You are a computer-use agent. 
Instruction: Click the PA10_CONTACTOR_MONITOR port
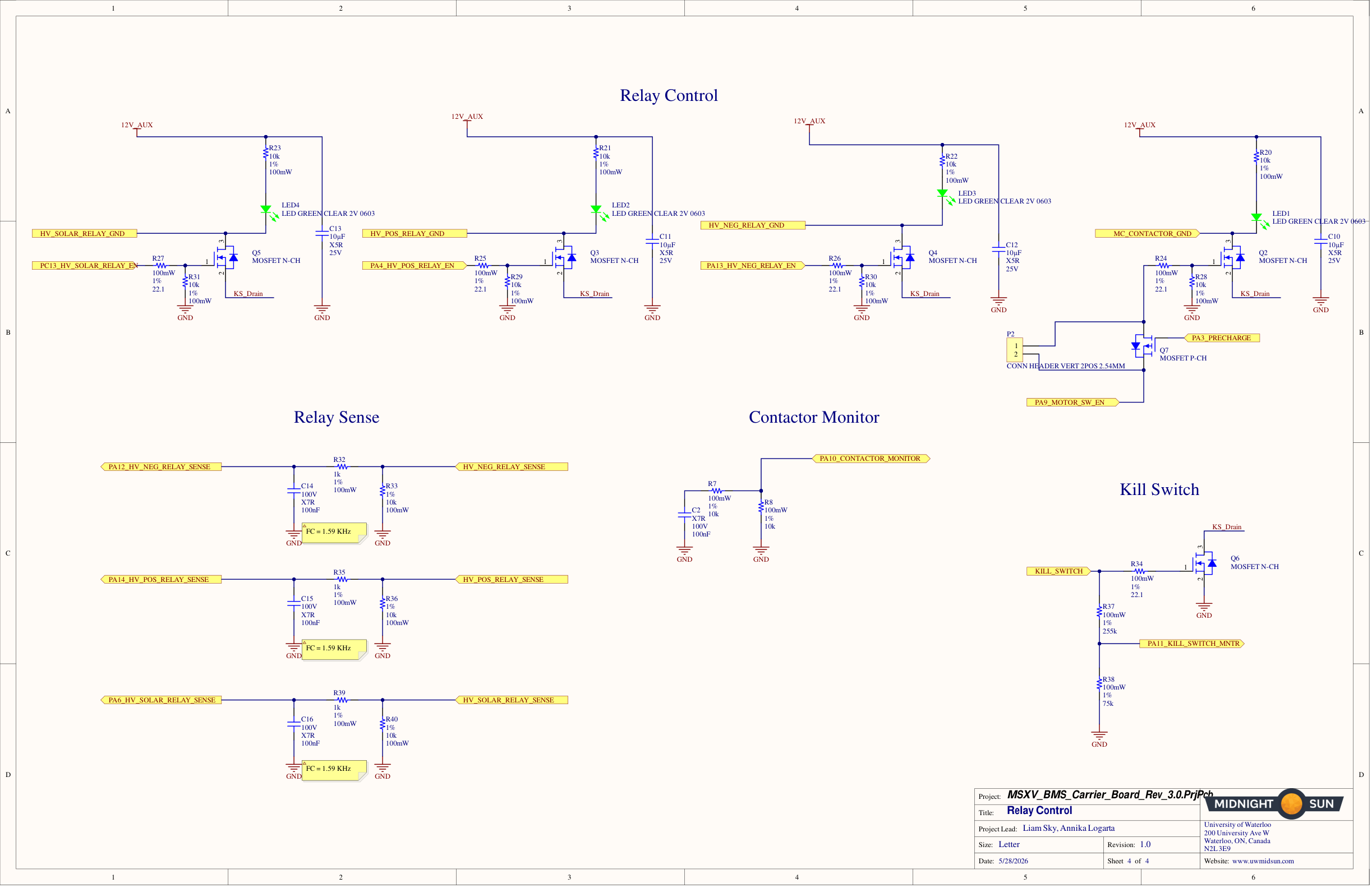click(x=871, y=459)
